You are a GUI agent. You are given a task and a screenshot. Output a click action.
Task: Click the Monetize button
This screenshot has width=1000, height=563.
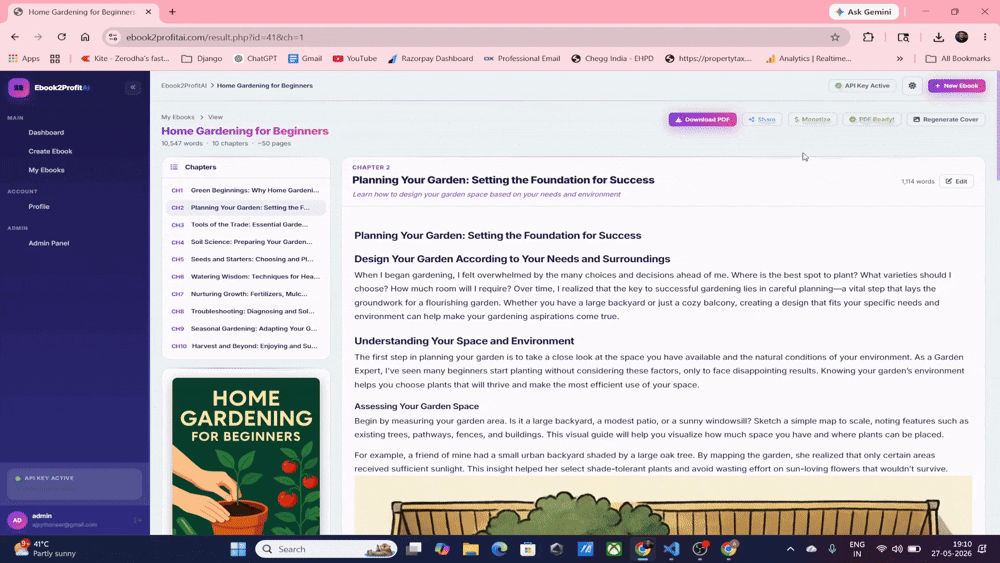coord(812,119)
